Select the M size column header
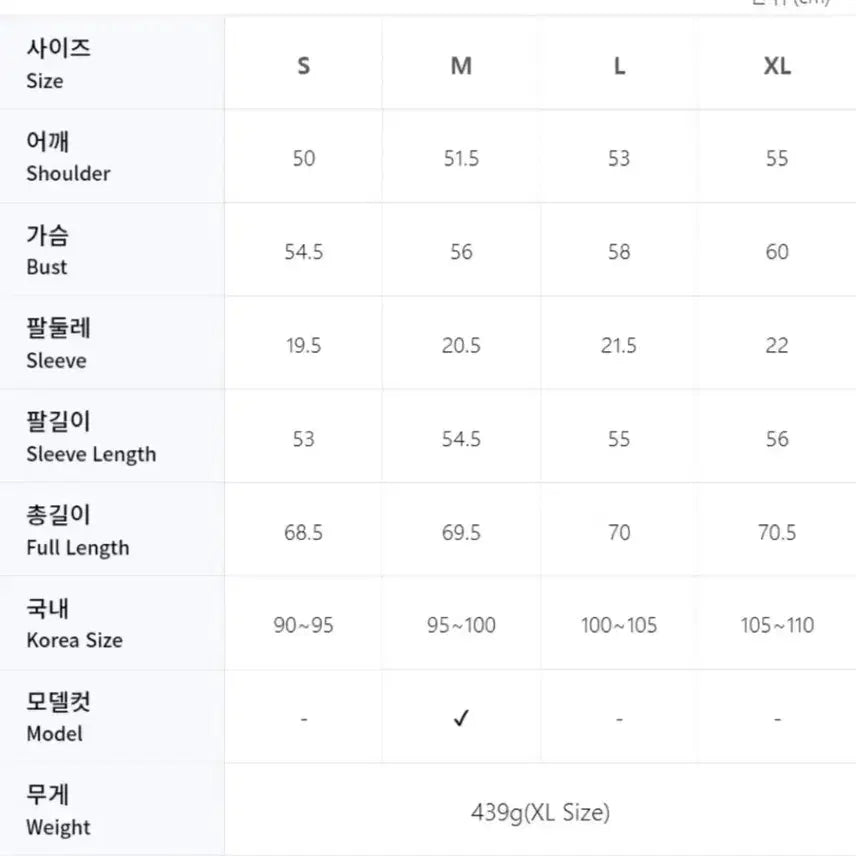 point(461,66)
